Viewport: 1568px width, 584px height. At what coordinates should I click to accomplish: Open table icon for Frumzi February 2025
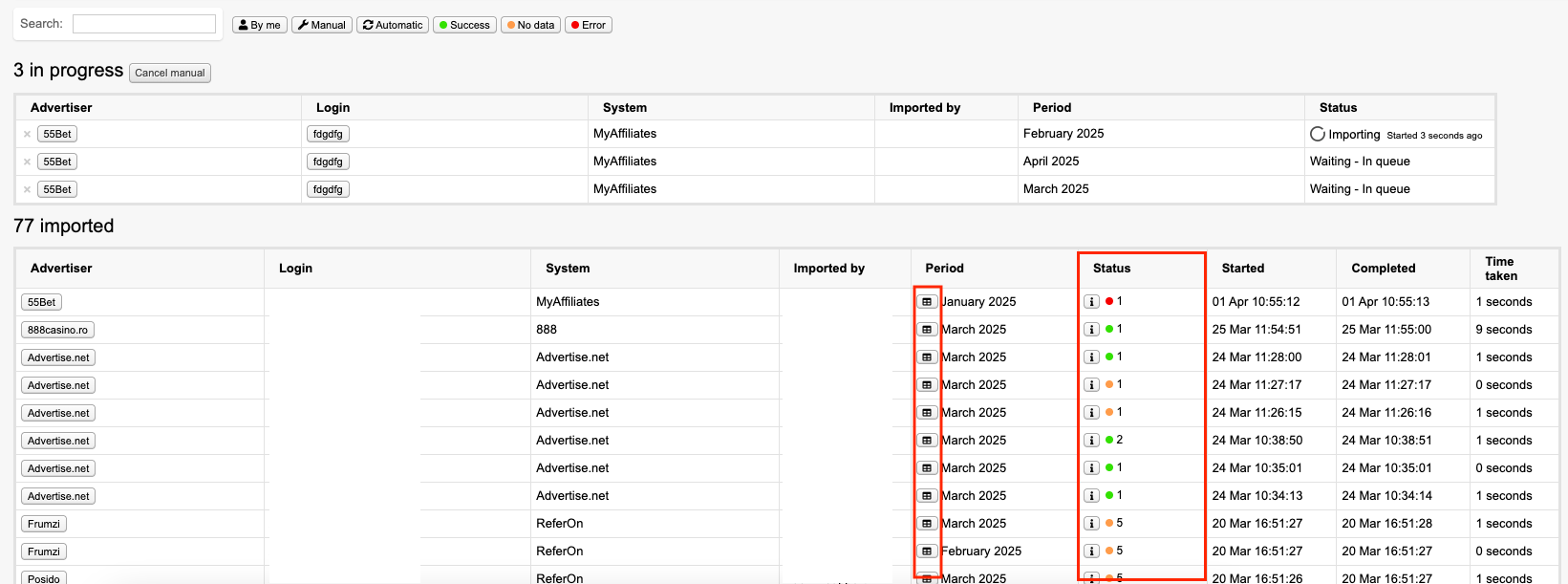[x=927, y=552]
